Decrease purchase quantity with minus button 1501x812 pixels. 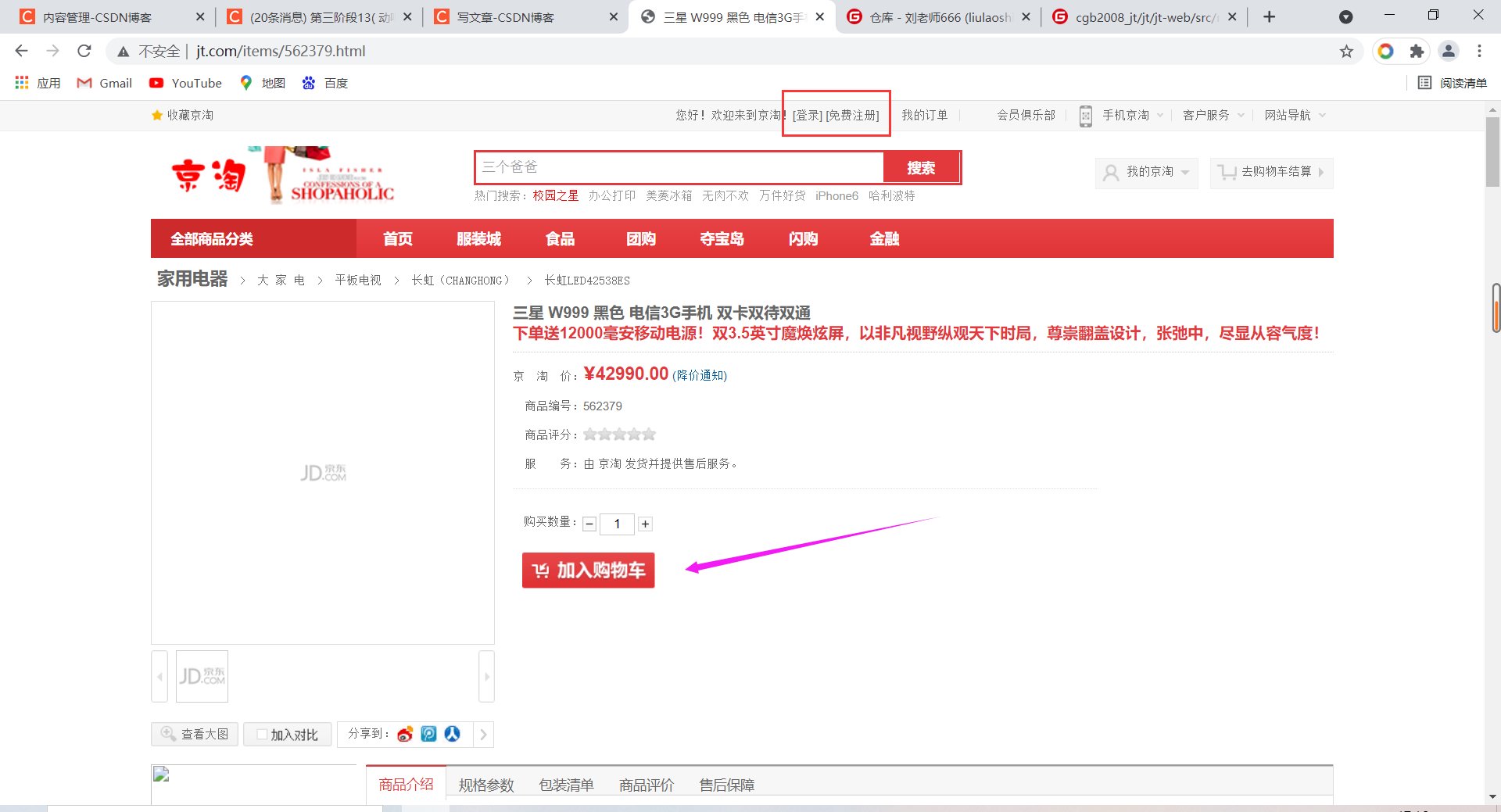(590, 524)
